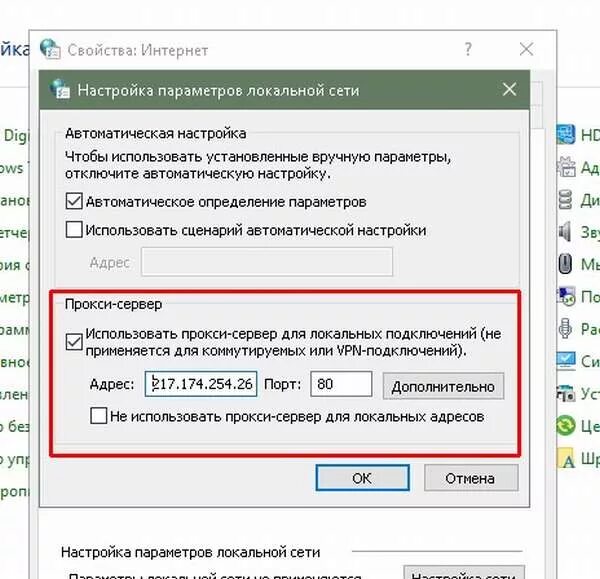Toggle 'Использовать прокси-сервер для локальных подключений' checkbox
Screen dimensions: 600x579
(x=74, y=342)
